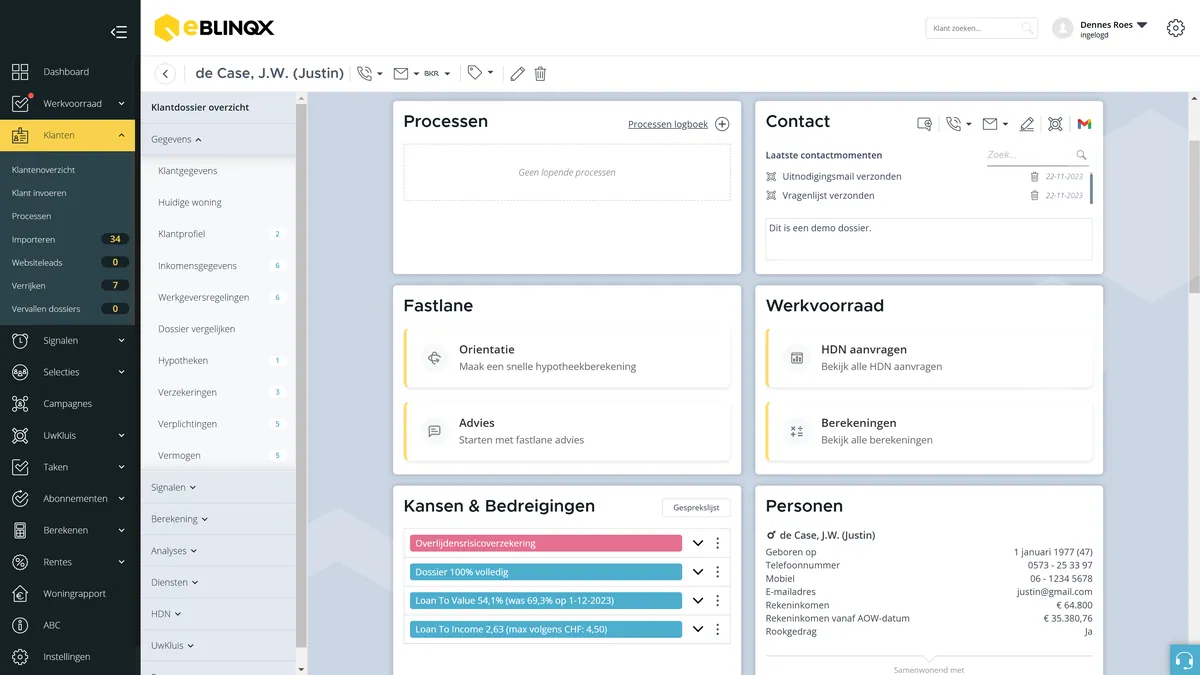Open the three-dot menu for Overlijdensrisicoverzekering
Screen dimensions: 1200x675
click(x=717, y=543)
